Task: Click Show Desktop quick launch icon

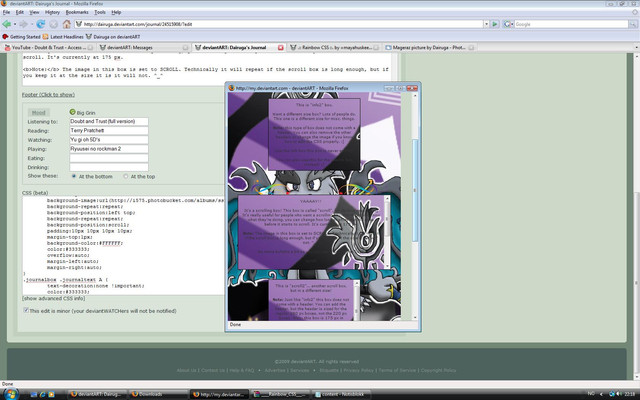Action: coord(33,394)
